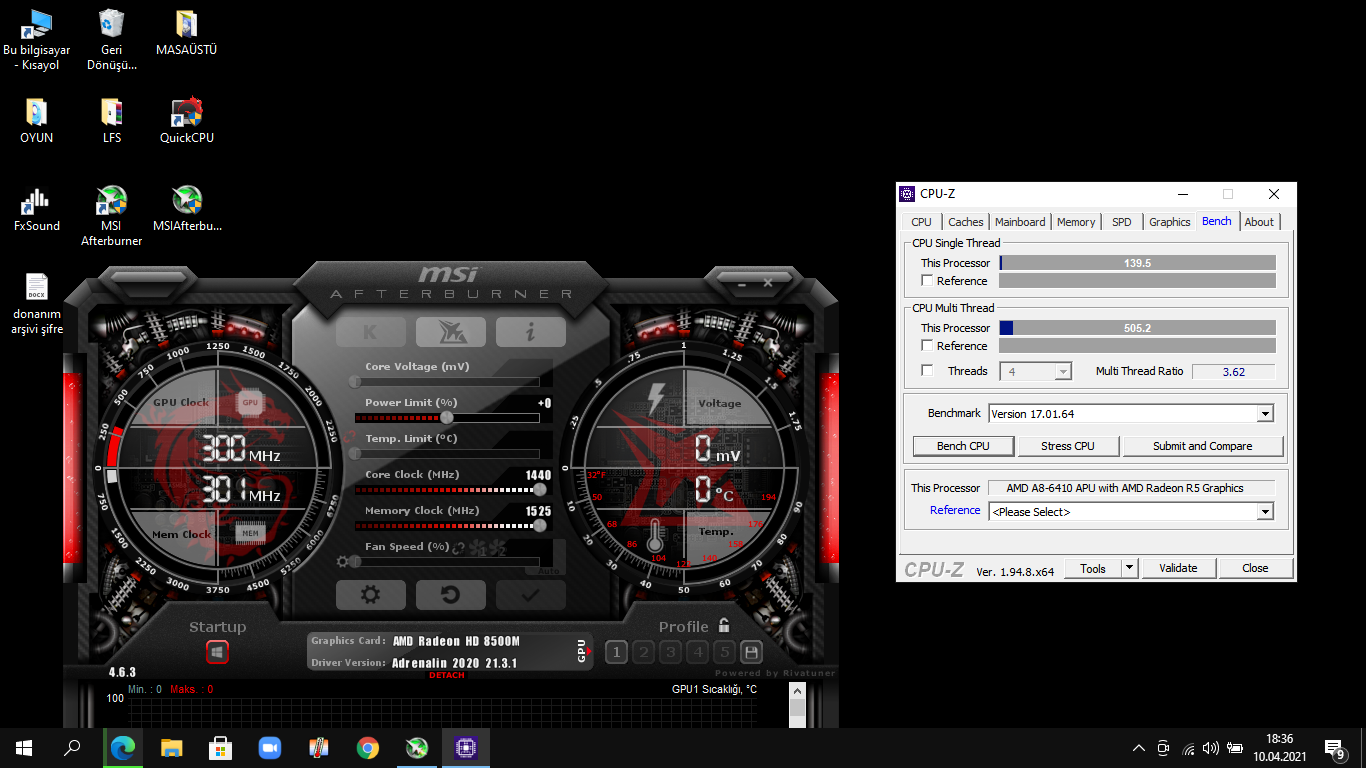Select profile slot 4
Viewport: 1366px width, 768px height.
pos(697,653)
